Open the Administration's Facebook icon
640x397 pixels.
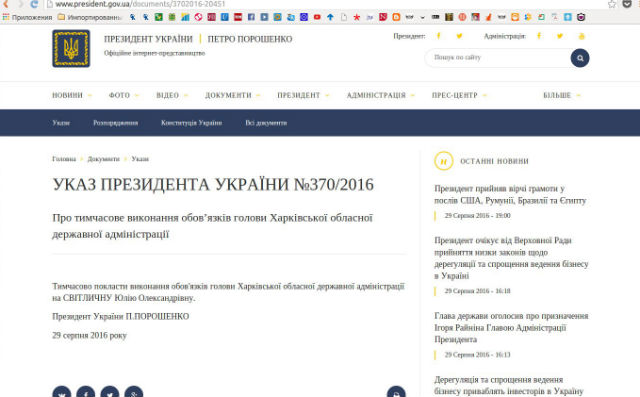click(539, 36)
